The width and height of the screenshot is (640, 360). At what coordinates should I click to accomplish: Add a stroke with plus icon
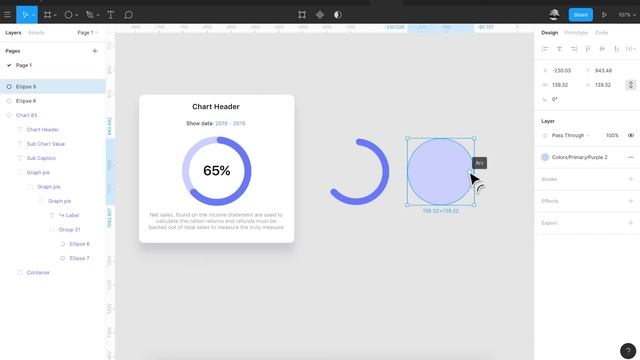tap(631, 179)
